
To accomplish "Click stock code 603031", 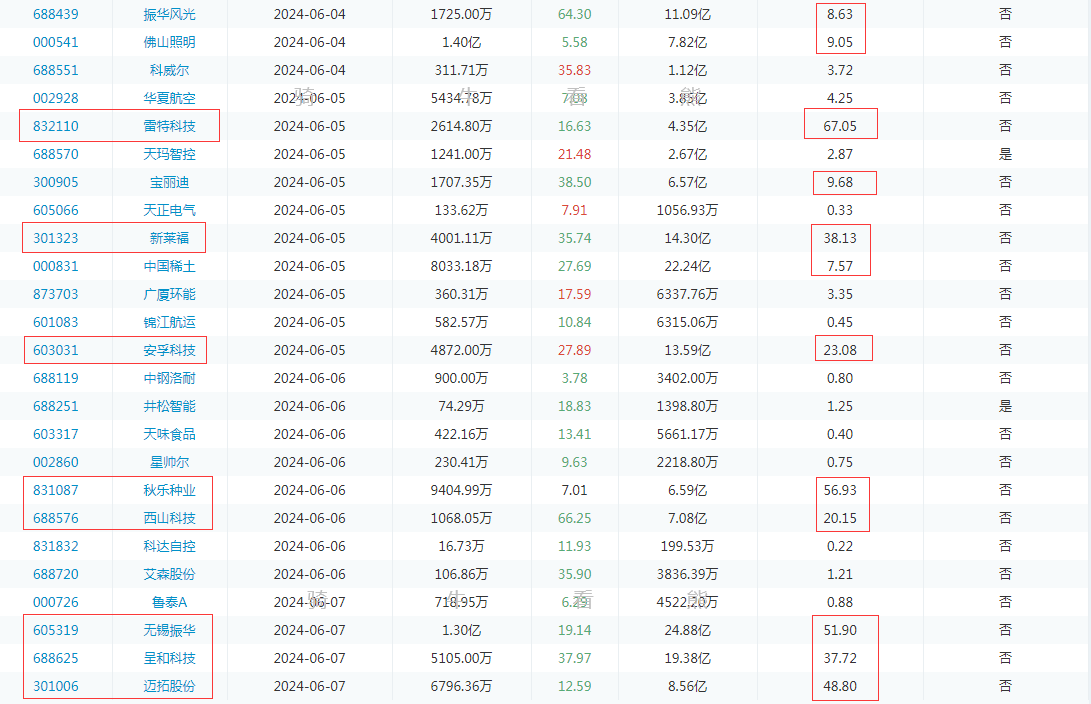I will pyautogui.click(x=56, y=350).
